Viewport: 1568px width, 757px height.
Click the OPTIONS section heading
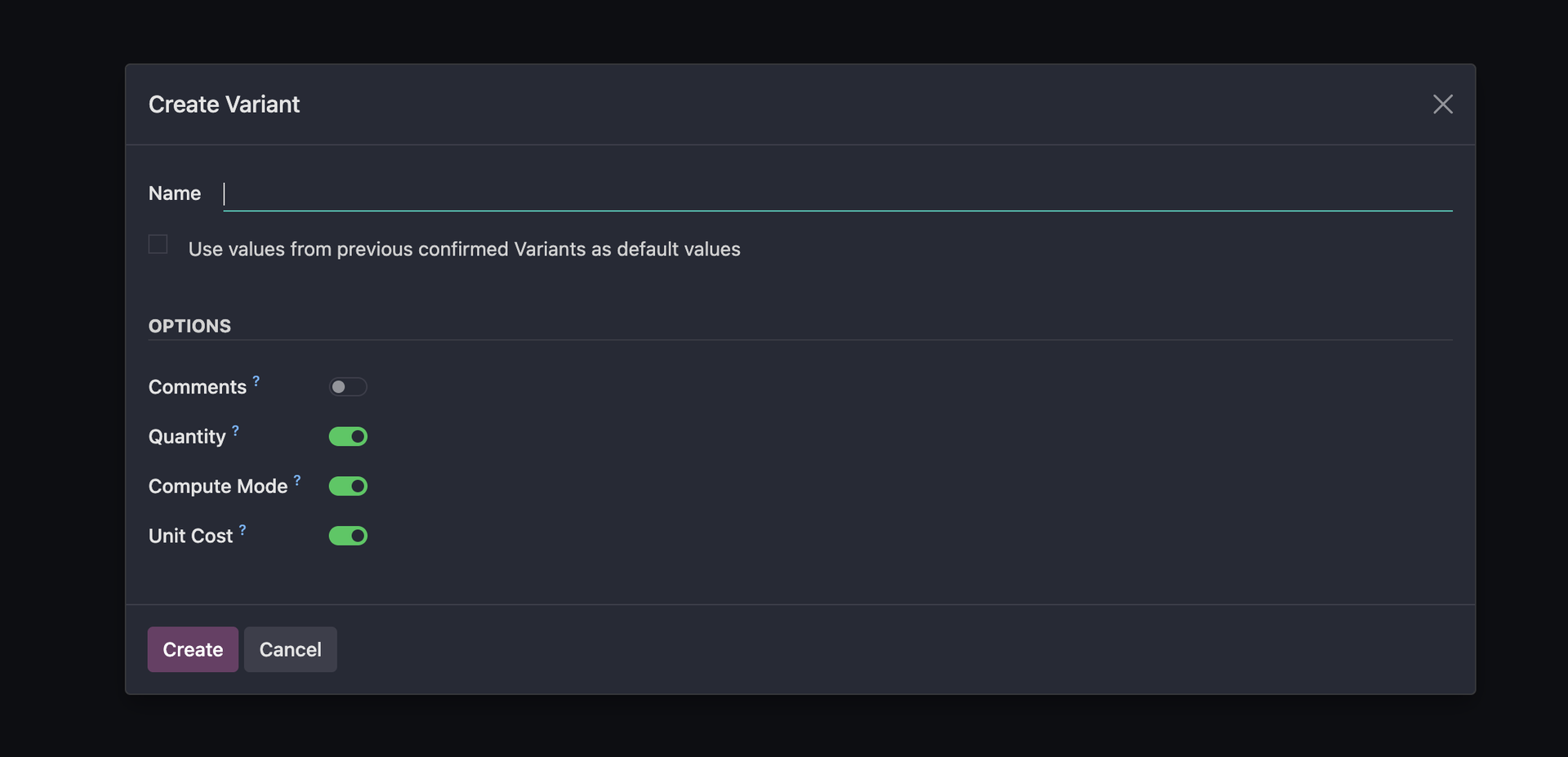(189, 326)
